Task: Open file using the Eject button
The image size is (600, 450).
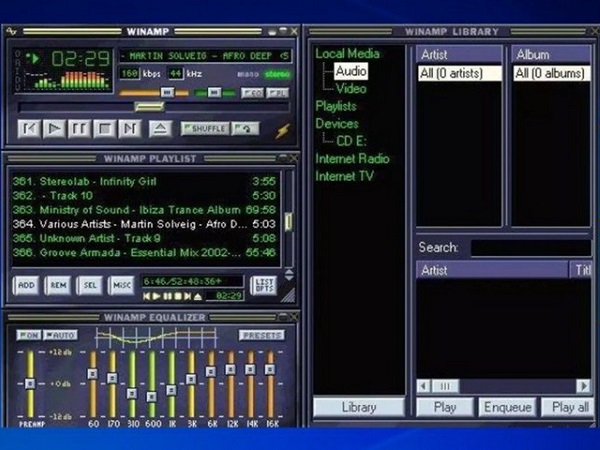Action: click(160, 129)
